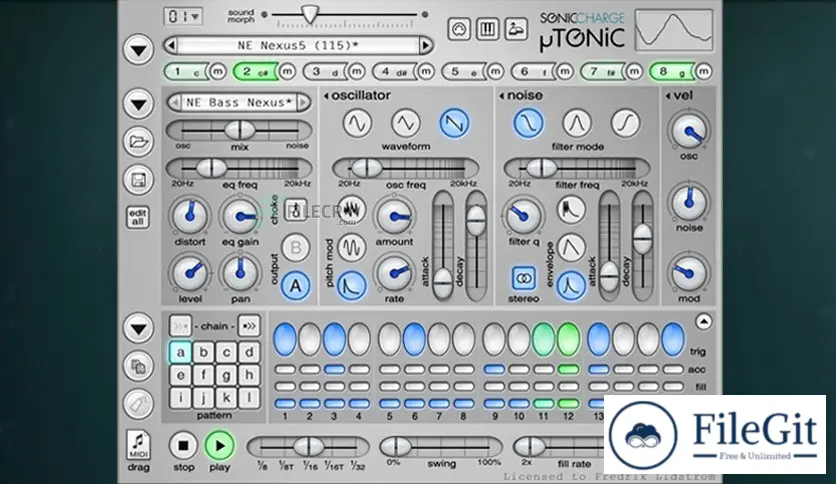
Task: Select the exponential noise envelope shape
Action: coord(571,209)
